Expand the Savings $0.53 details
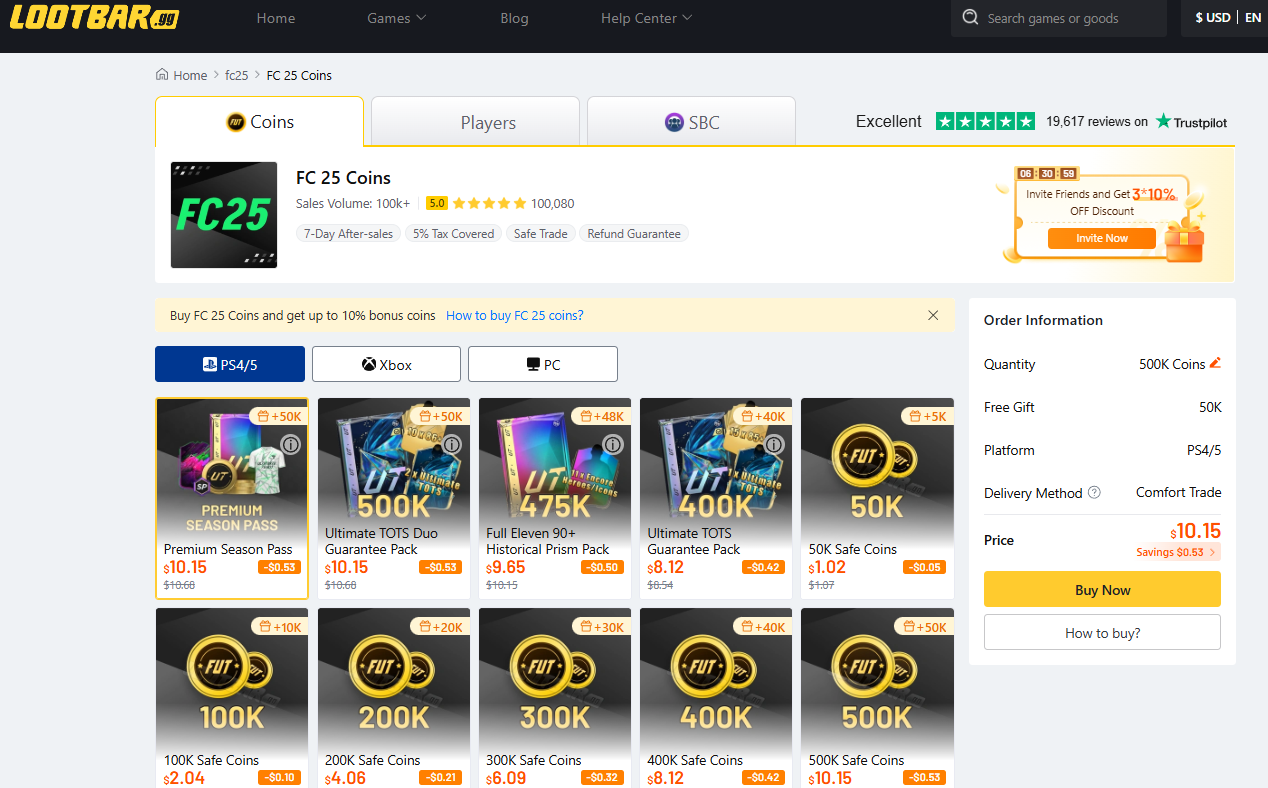Viewport: 1268px width, 788px height. tap(1177, 552)
